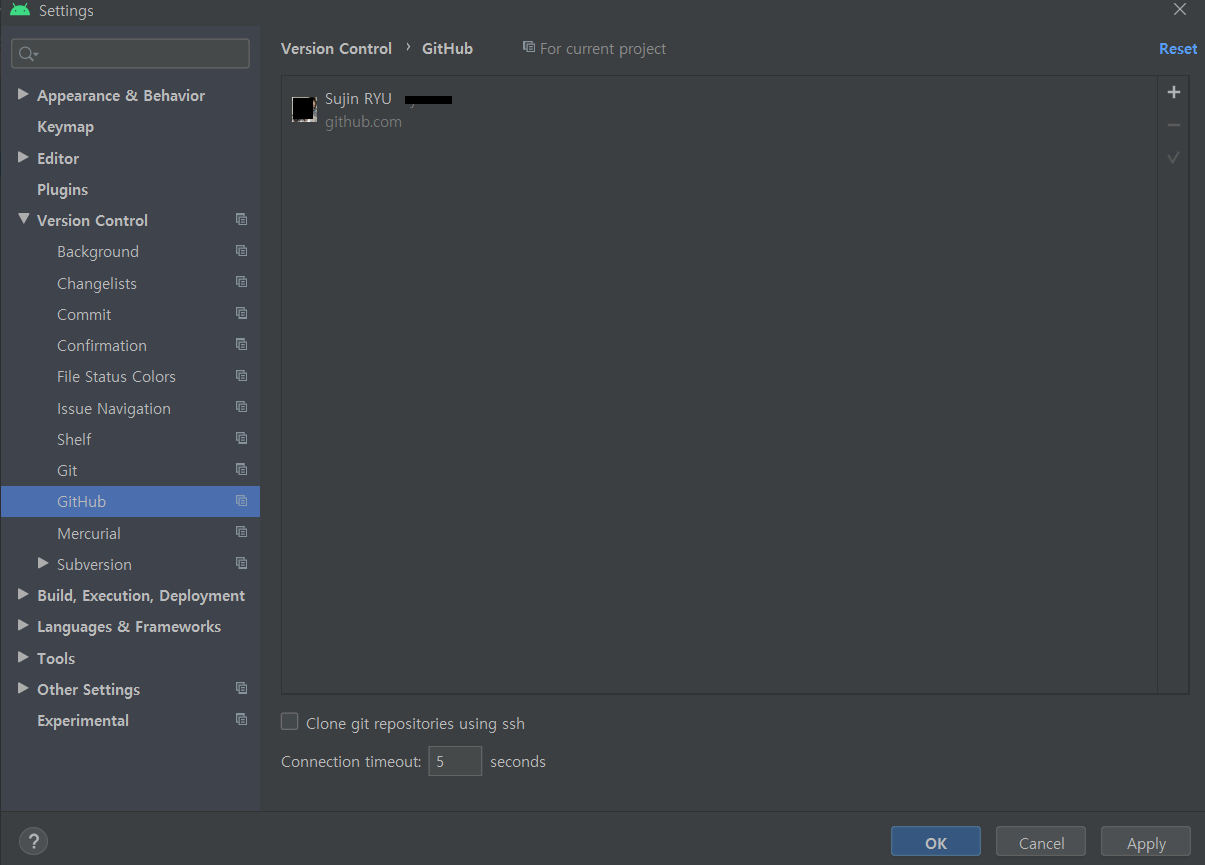Viewport: 1205px width, 865px height.
Task: Click the For current project icon
Action: click(529, 47)
